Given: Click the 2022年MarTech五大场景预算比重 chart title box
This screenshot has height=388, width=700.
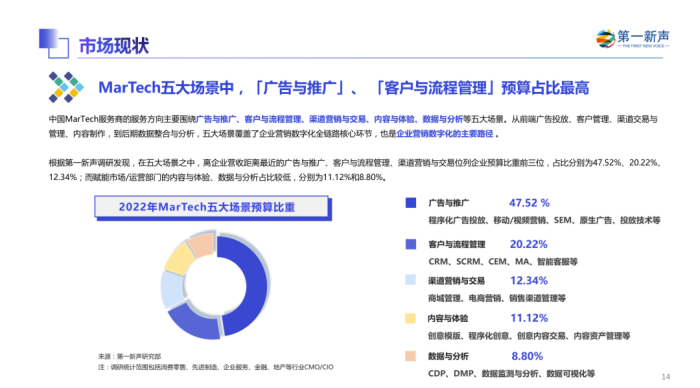Looking at the screenshot, I should [x=212, y=208].
